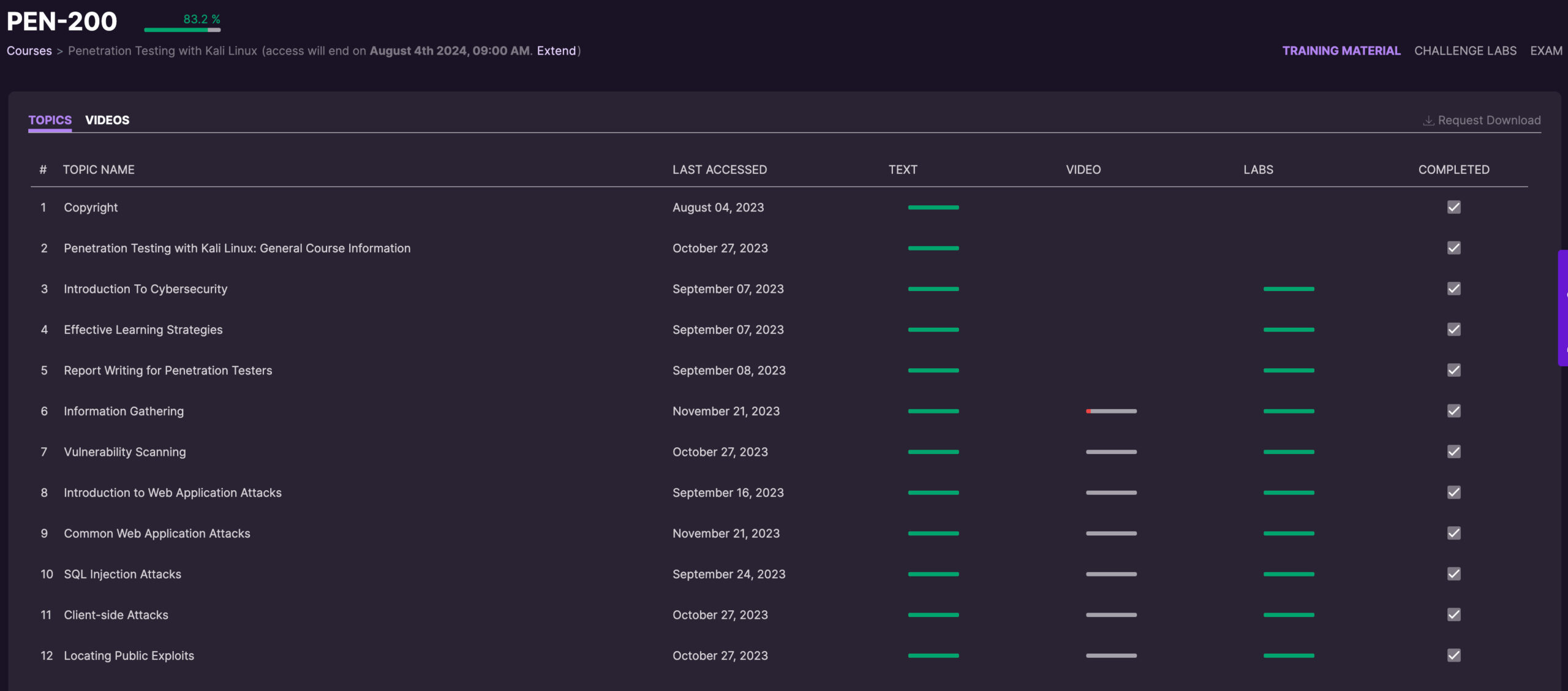The height and width of the screenshot is (691, 1568).
Task: Toggle completed checkbox for Client-side Attacks
Action: [1454, 614]
